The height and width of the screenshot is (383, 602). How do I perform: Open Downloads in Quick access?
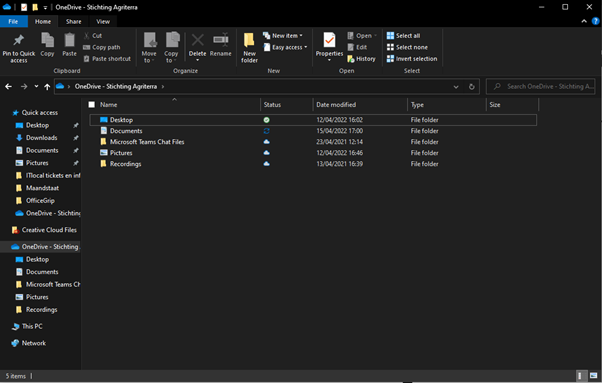(x=41, y=138)
